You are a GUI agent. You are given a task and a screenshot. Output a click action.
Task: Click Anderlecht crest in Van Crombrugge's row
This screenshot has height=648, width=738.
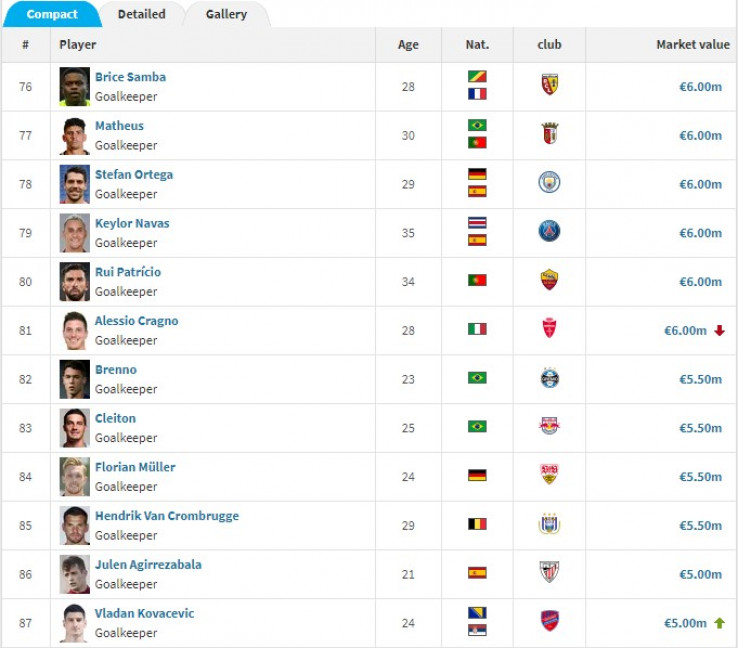549,525
